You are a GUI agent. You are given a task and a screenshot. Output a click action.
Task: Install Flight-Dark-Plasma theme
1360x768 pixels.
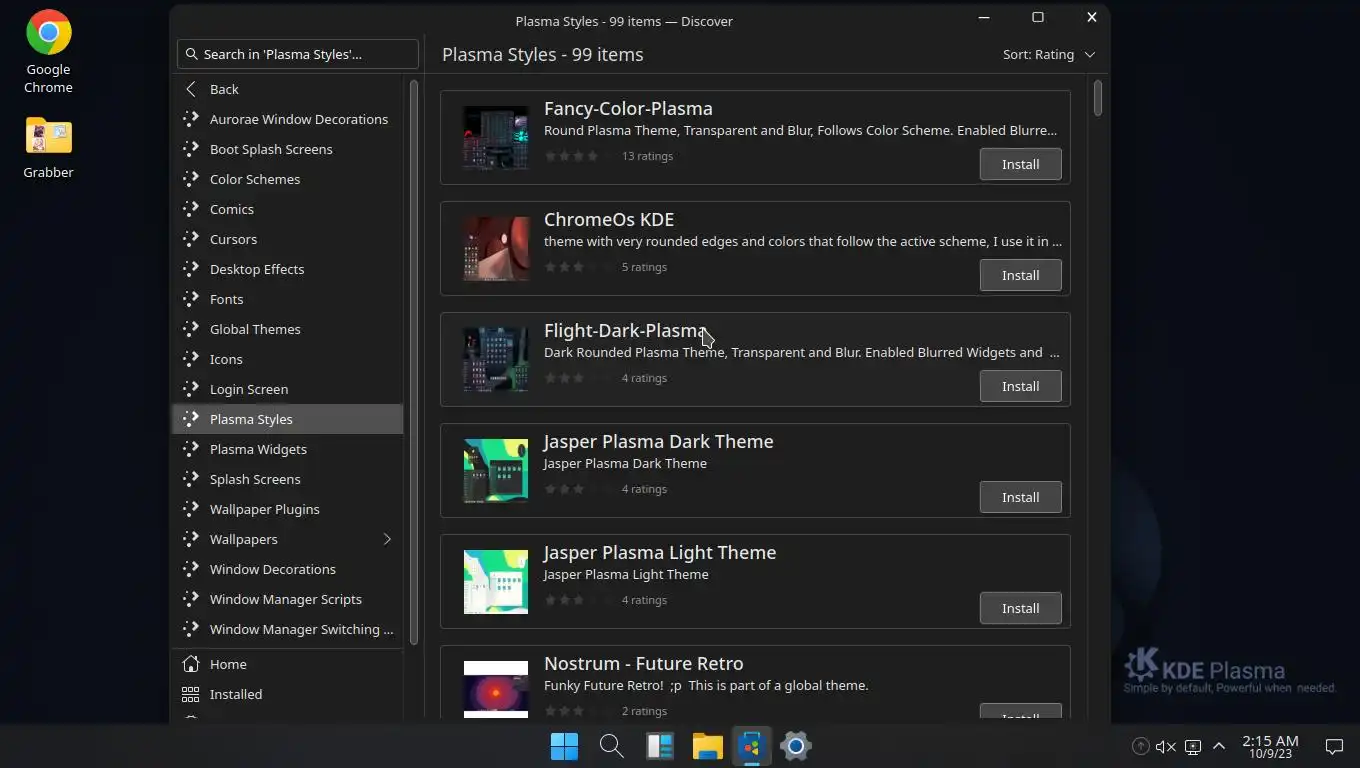click(x=1020, y=386)
